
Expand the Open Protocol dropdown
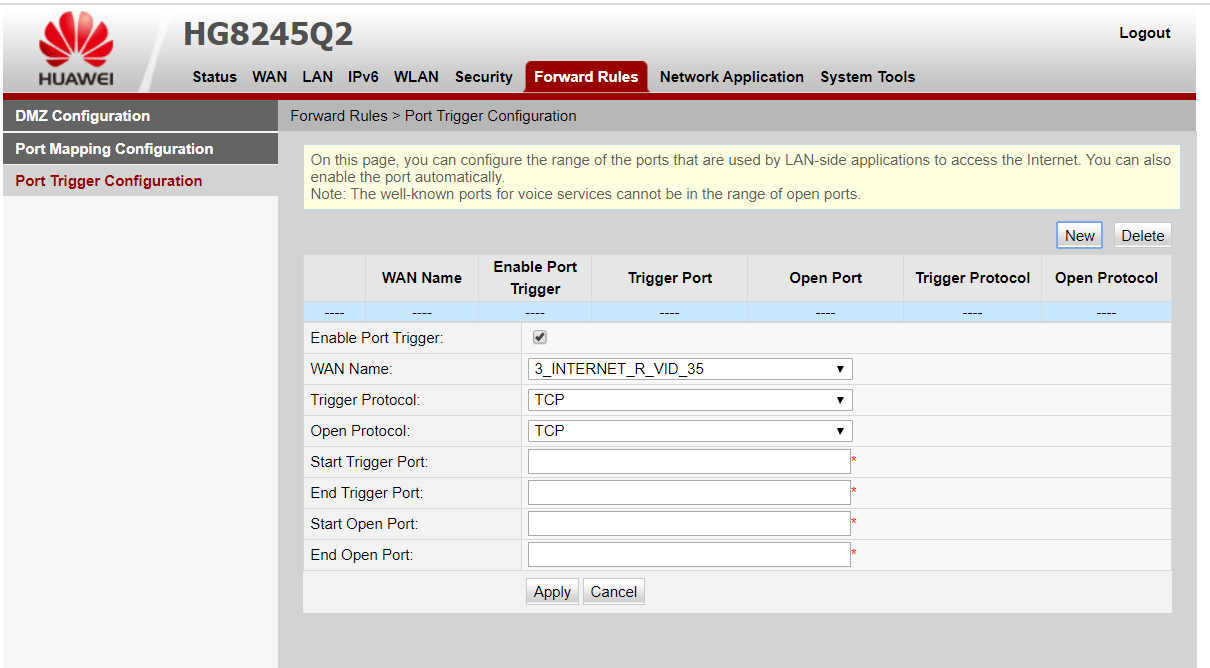click(x=690, y=431)
